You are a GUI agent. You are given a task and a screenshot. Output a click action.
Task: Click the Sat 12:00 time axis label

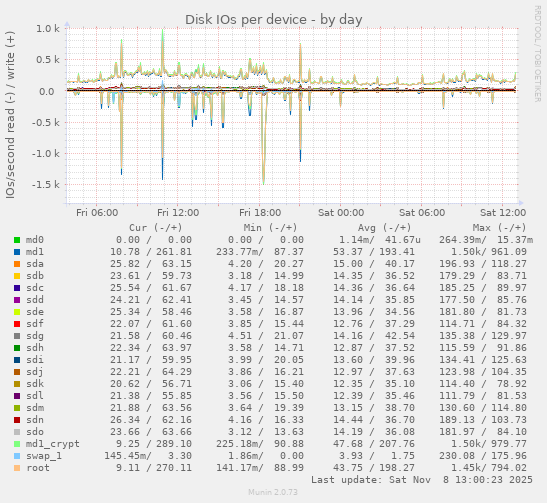(x=503, y=212)
